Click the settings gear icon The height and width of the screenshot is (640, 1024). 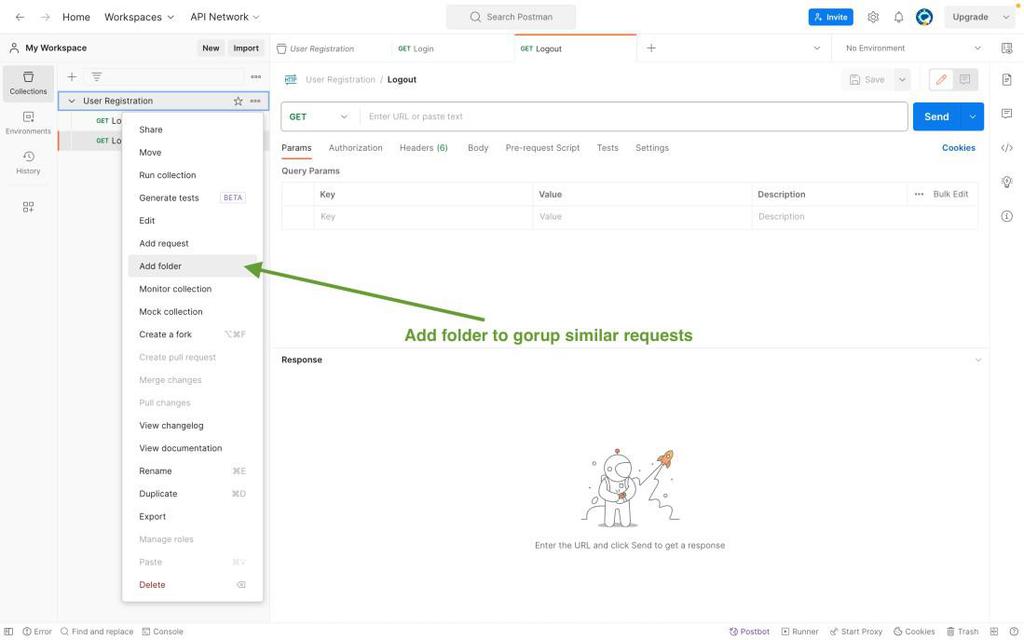[873, 17]
